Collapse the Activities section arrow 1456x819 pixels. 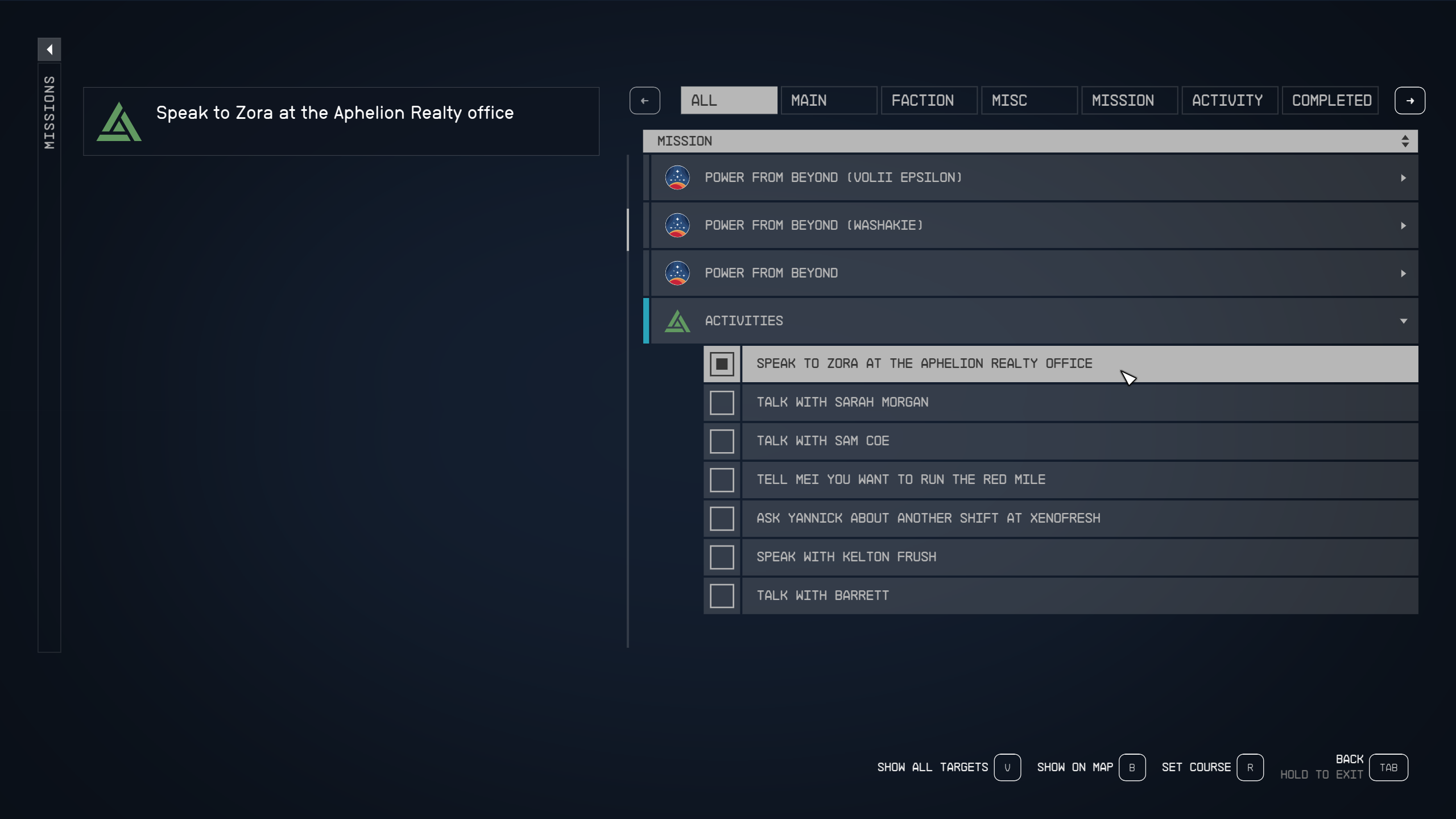point(1403,321)
